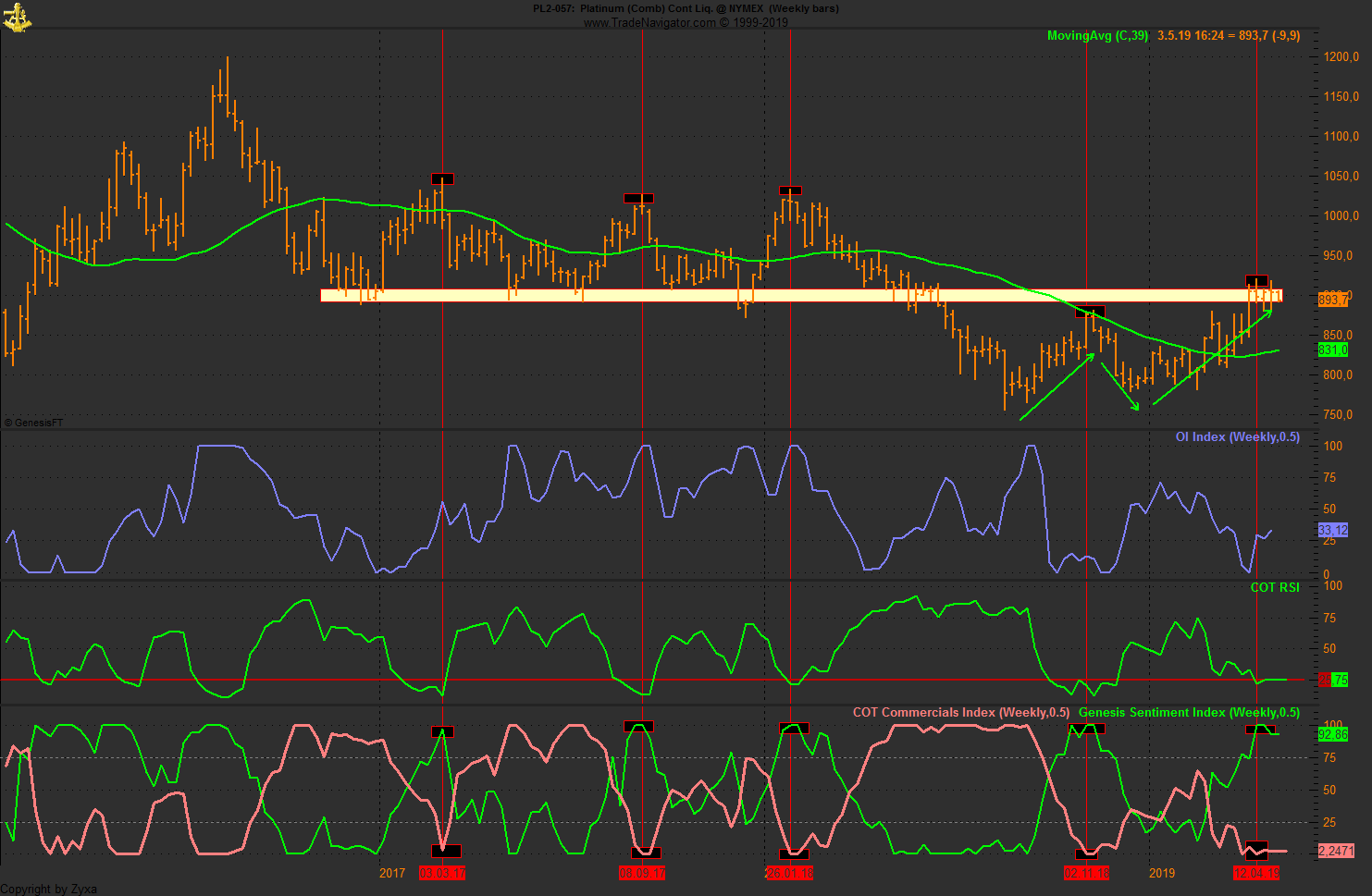
Task: Select the black sell-signal box above the latest price bars
Action: [x=1258, y=280]
